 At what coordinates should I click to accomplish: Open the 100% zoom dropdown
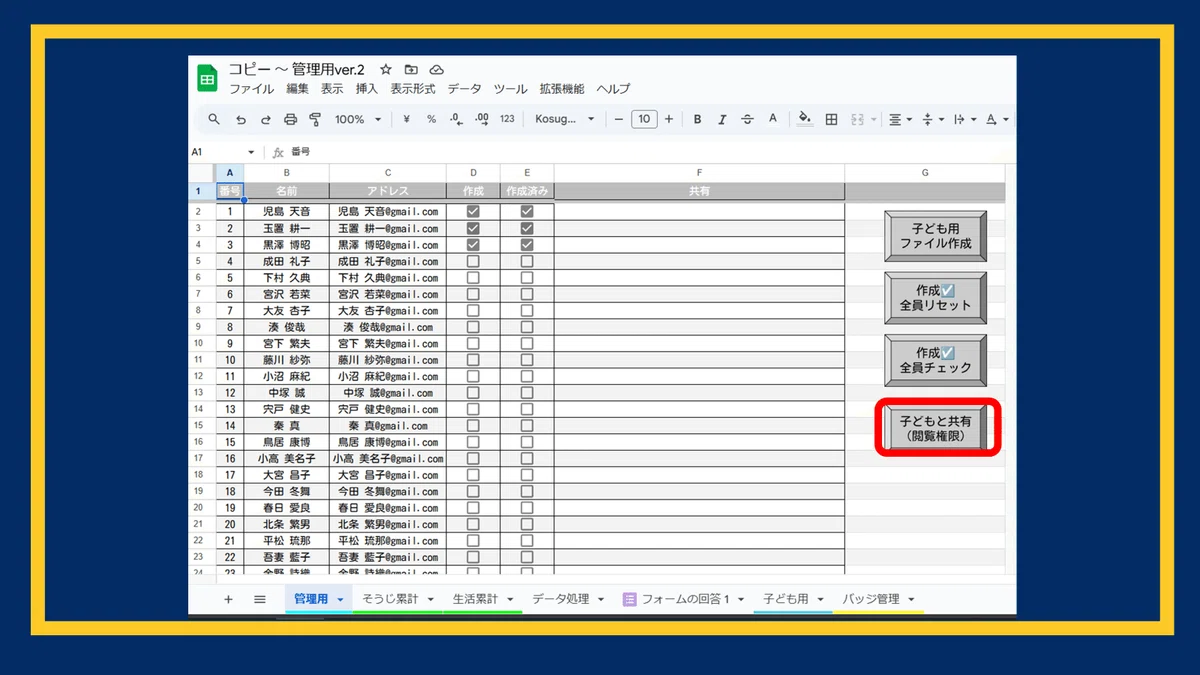click(x=358, y=119)
